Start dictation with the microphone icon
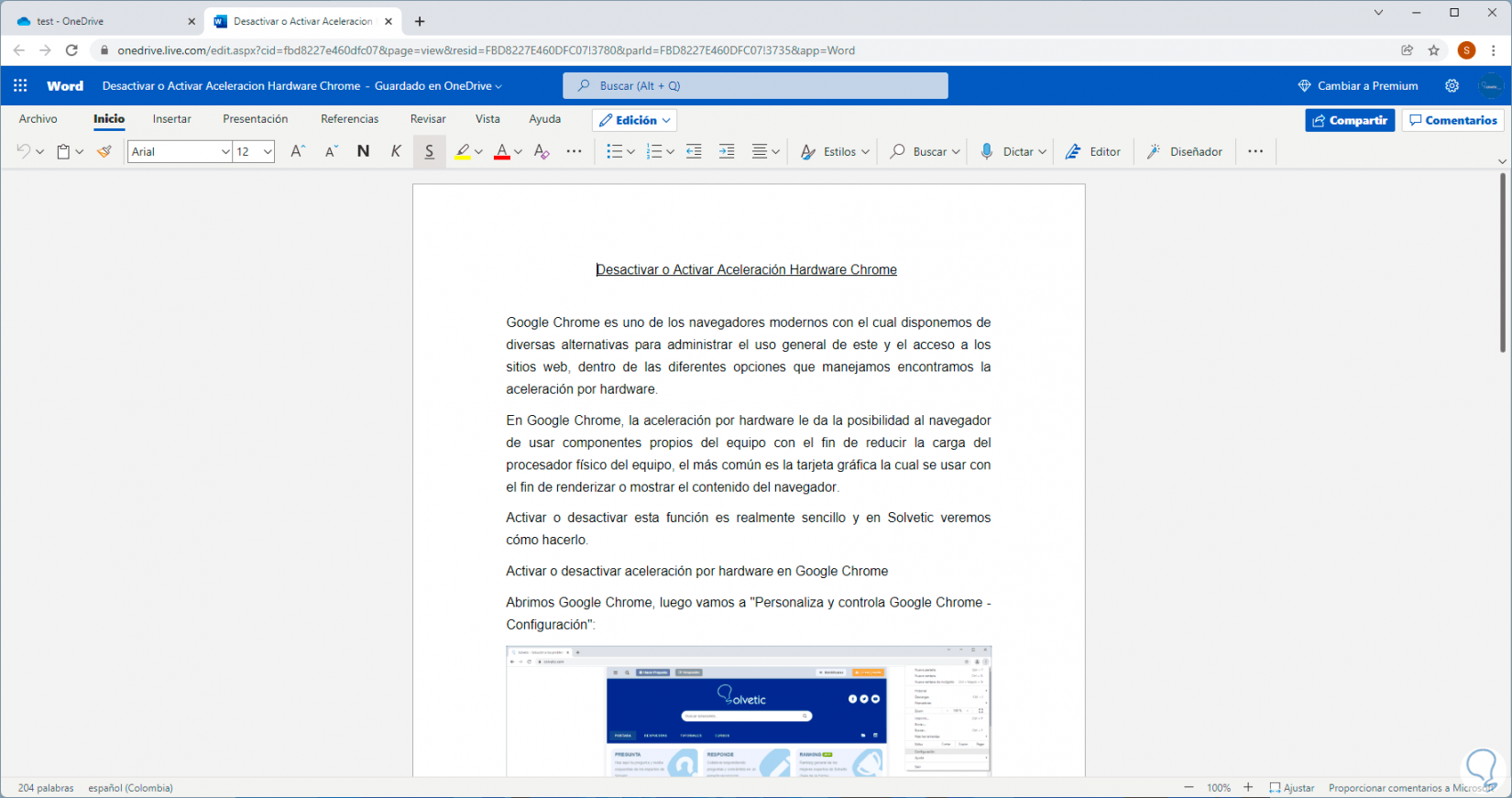 pos(987,151)
